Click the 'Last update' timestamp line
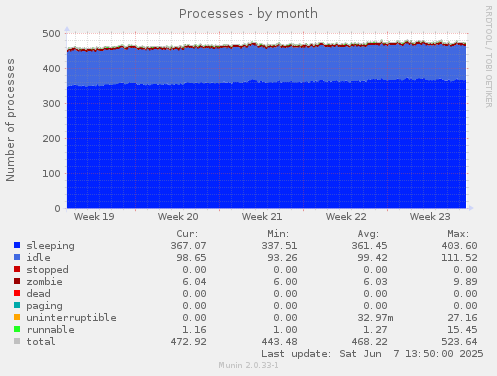497x376 pixels. 372,354
